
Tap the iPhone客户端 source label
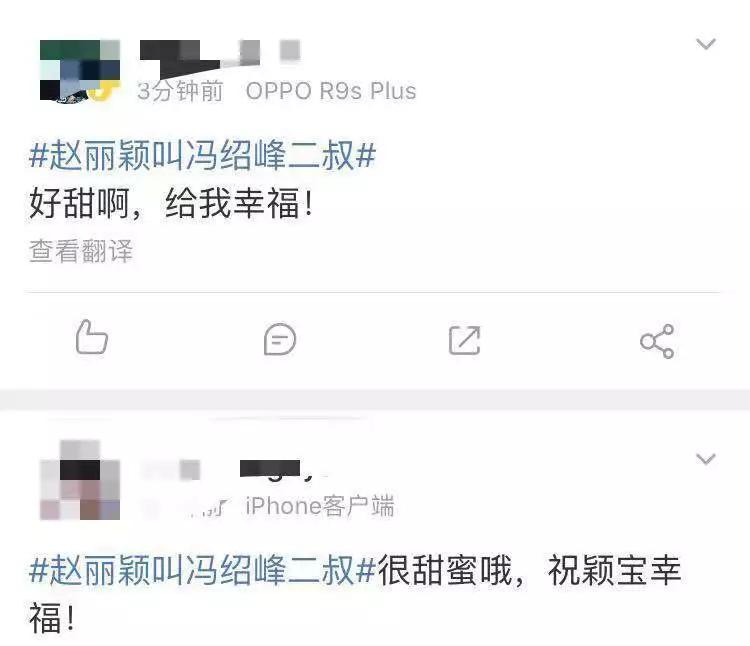click(320, 506)
